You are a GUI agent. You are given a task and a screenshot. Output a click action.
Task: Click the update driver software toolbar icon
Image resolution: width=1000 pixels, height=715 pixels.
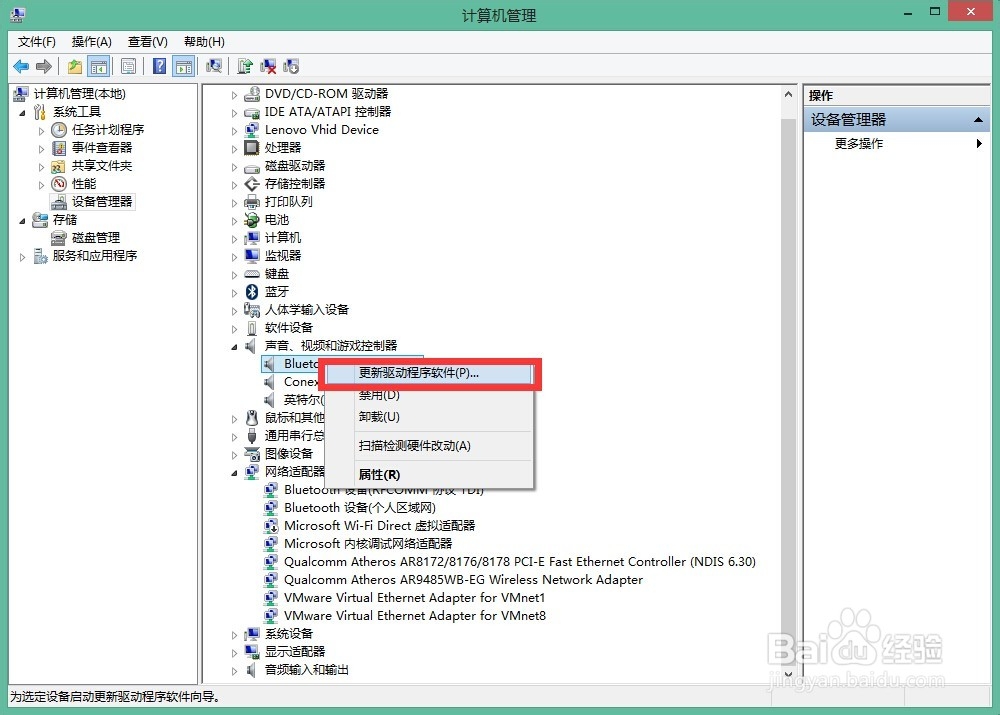point(244,66)
